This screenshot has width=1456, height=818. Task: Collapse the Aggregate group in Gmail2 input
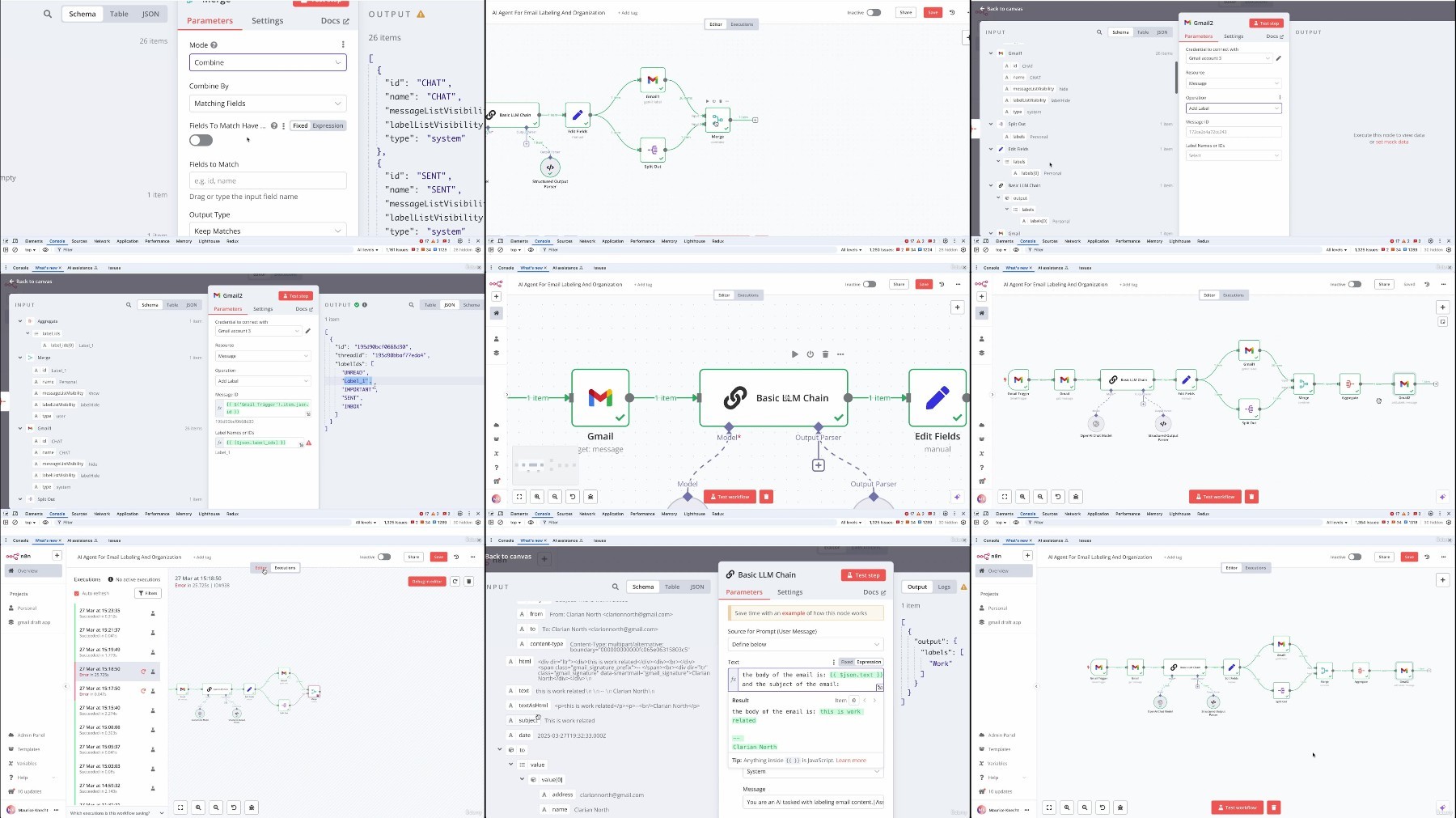20,321
